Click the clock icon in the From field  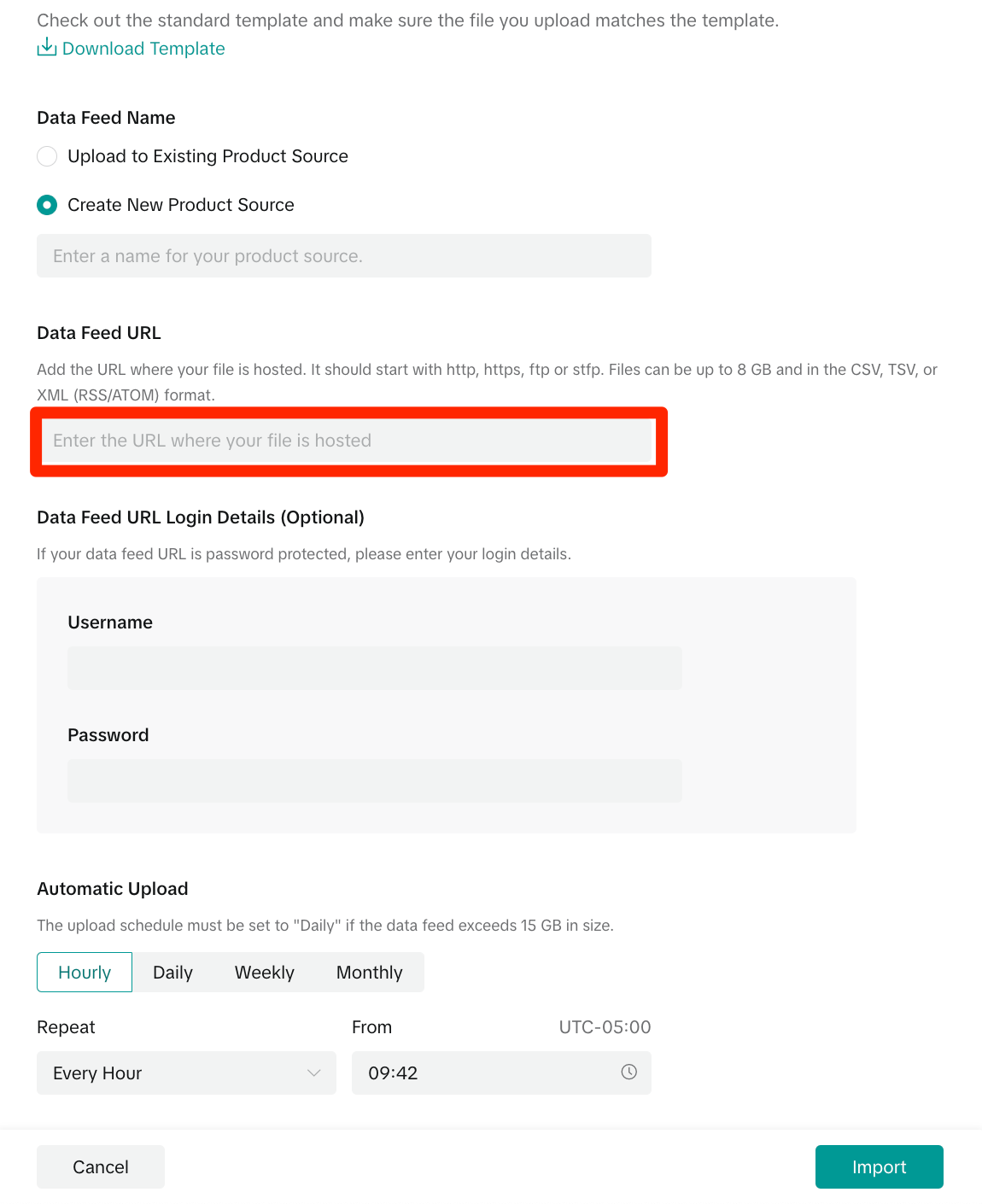(x=629, y=1072)
